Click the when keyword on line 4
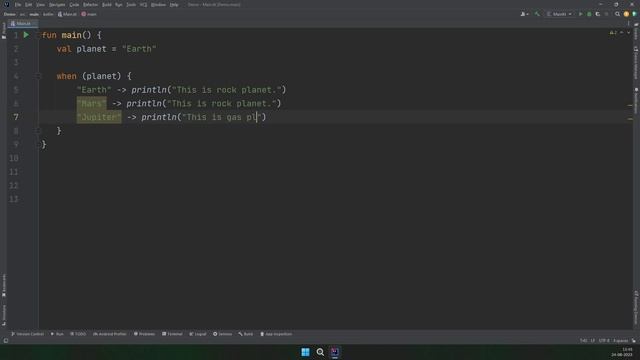The width and height of the screenshot is (640, 360). pyautogui.click(x=67, y=76)
